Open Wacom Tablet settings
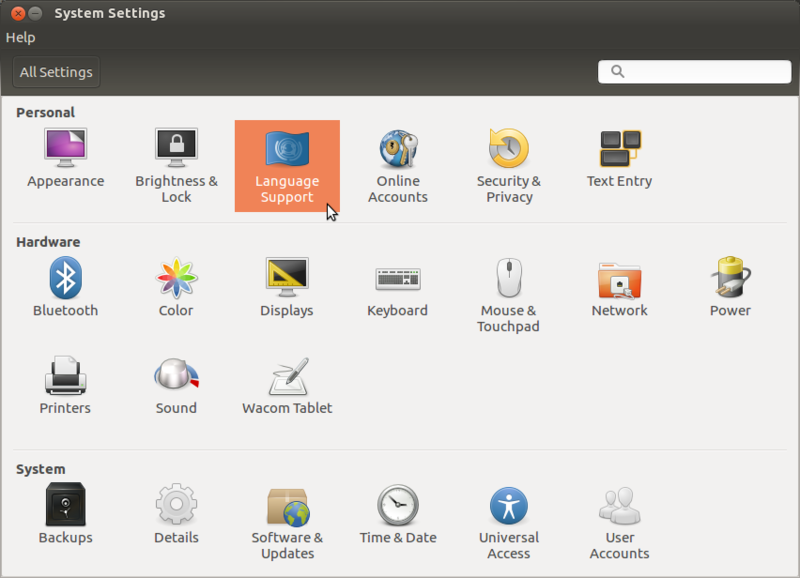Viewport: 800px width, 578px height. (x=287, y=386)
